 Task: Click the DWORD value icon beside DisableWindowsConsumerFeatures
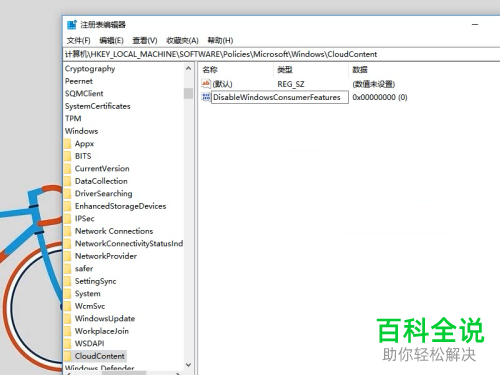click(206, 97)
